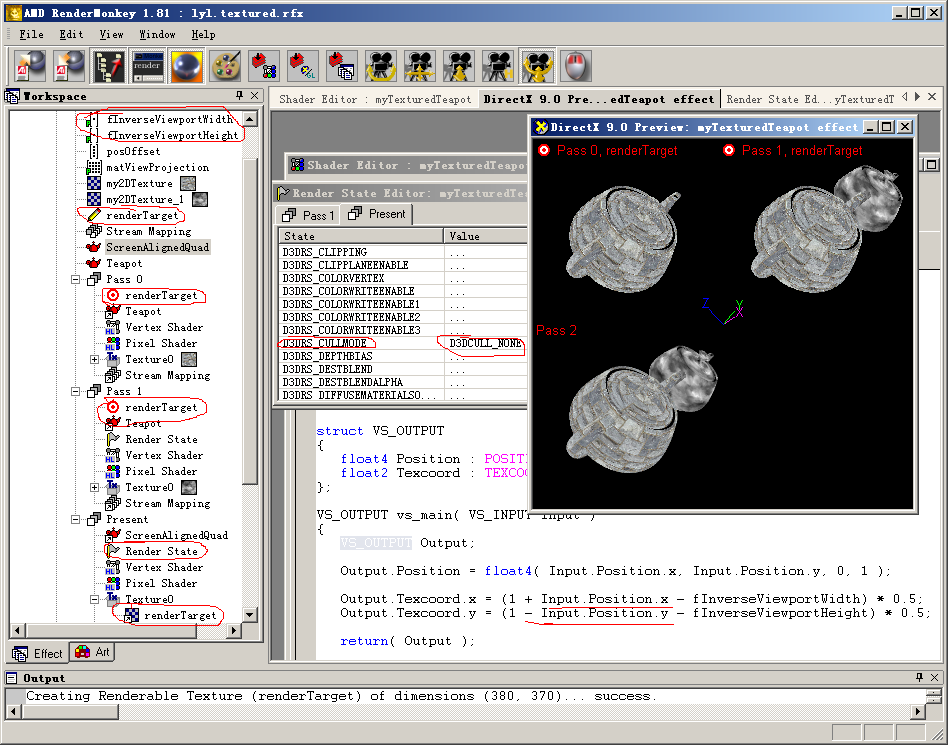Viewport: 948px width, 745px height.
Task: Select the rotate camera tool
Action: tap(380, 66)
